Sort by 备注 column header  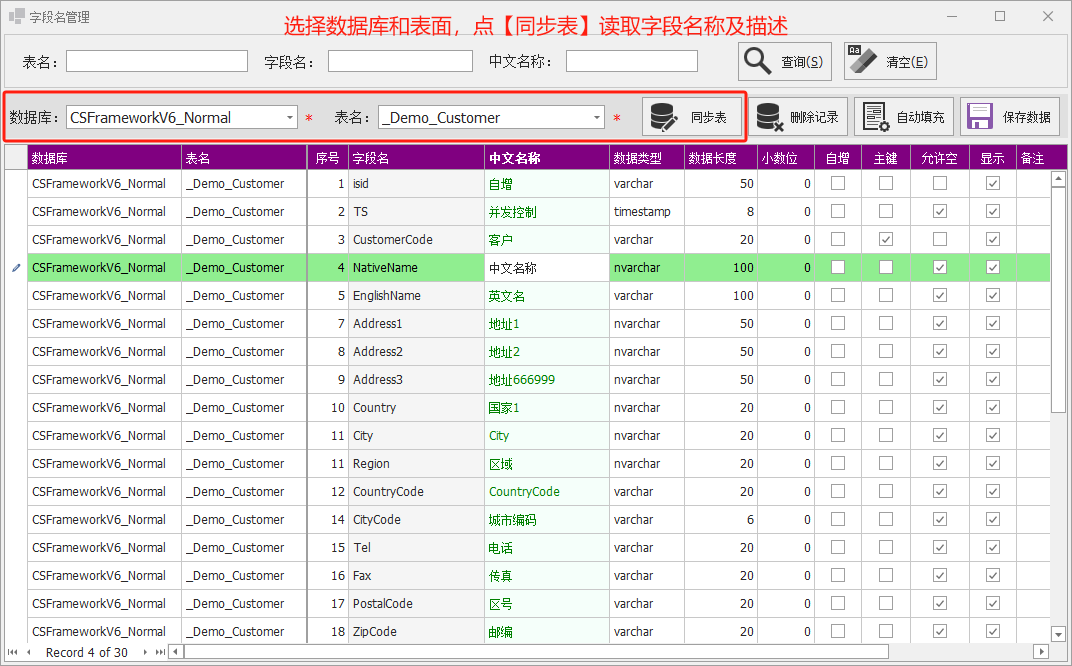click(1041, 158)
